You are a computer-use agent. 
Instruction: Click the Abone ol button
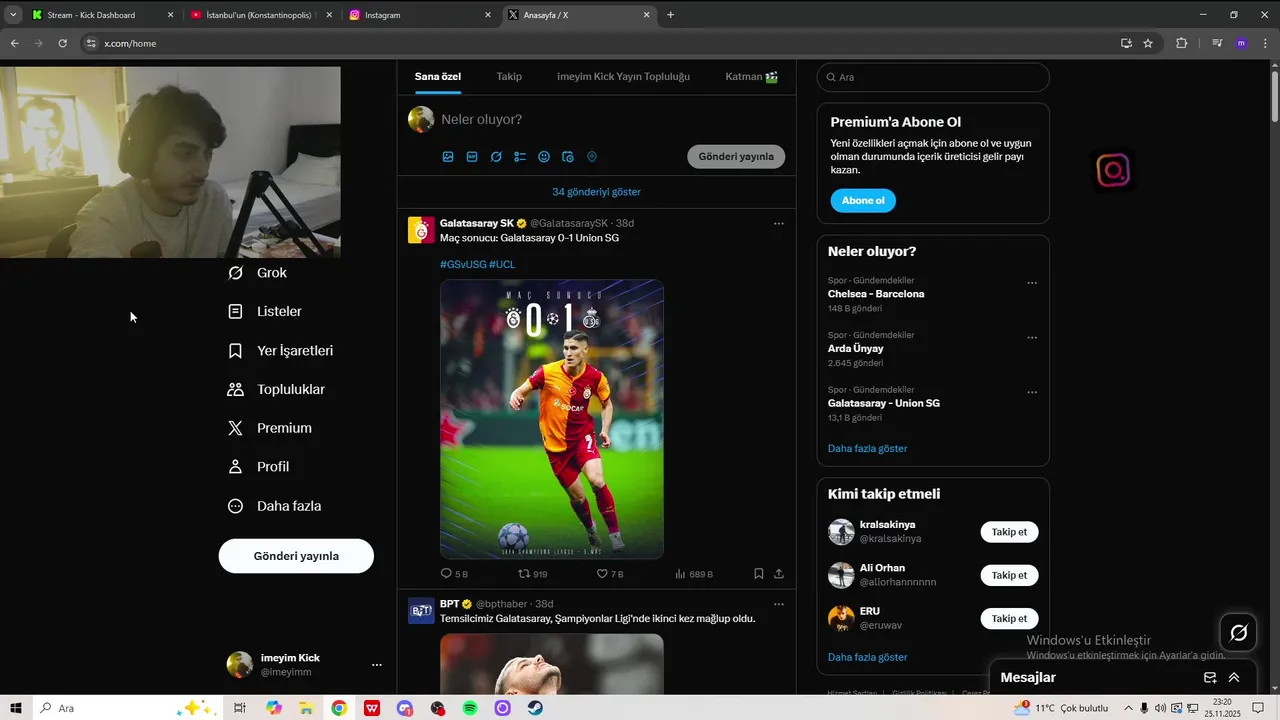[x=863, y=201]
